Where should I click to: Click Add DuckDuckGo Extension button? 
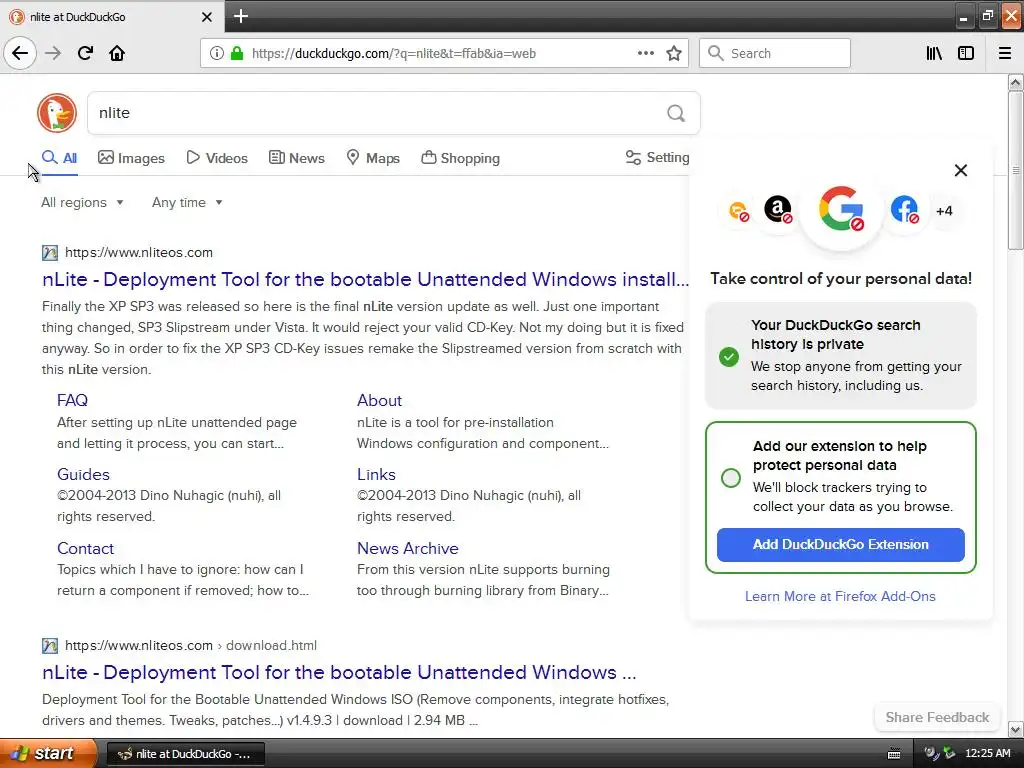[x=840, y=545]
